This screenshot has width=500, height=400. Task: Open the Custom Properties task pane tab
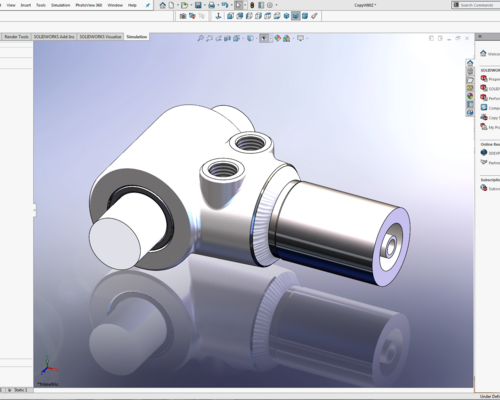point(470,104)
